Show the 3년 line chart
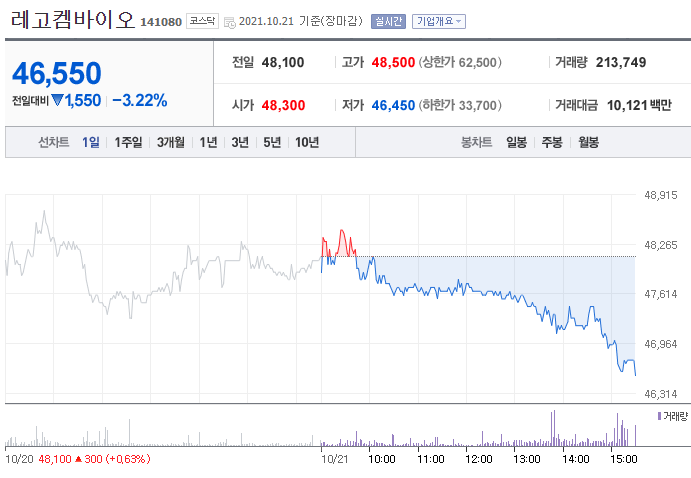Viewport: 691px width, 478px height. [240, 142]
